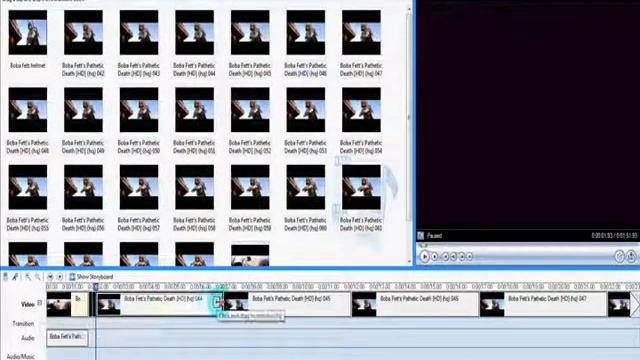Select clip thumbnail numbered 048
Image resolution: width=640 pixels, height=360 pixels.
tap(28, 110)
